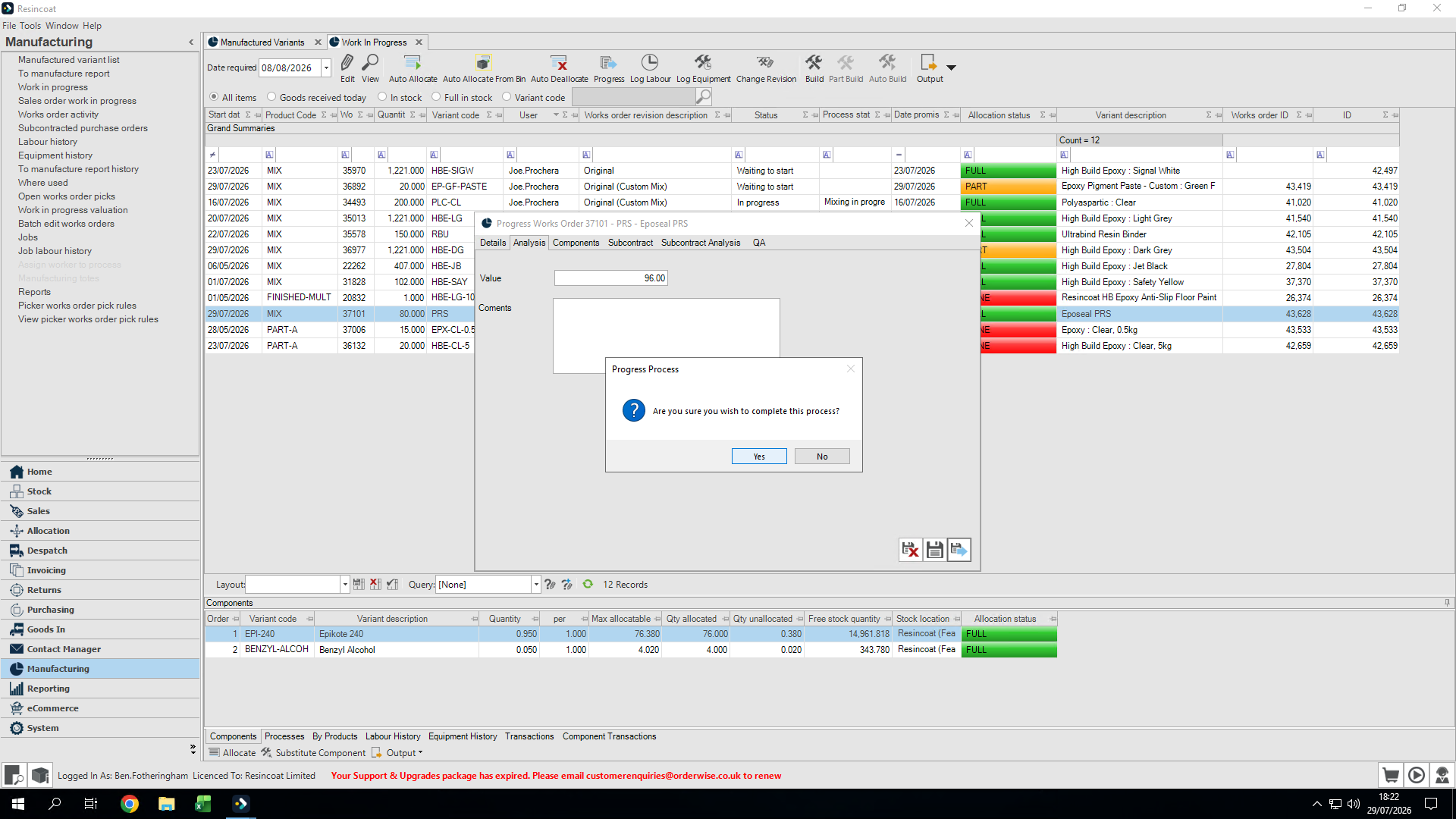
Task: Click the Edit toolbar icon
Action: point(347,67)
